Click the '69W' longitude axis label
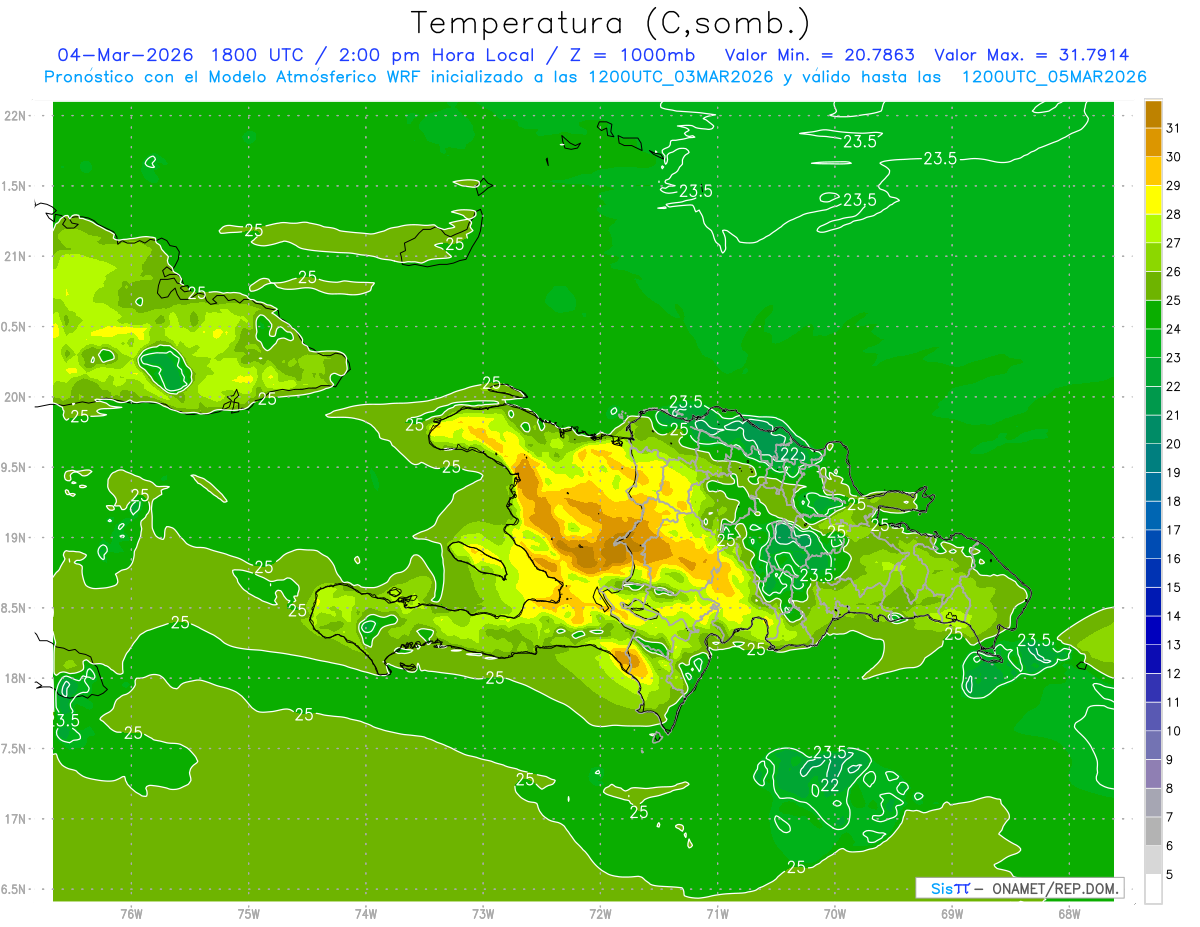The height and width of the screenshot is (927, 1200). coord(952,914)
